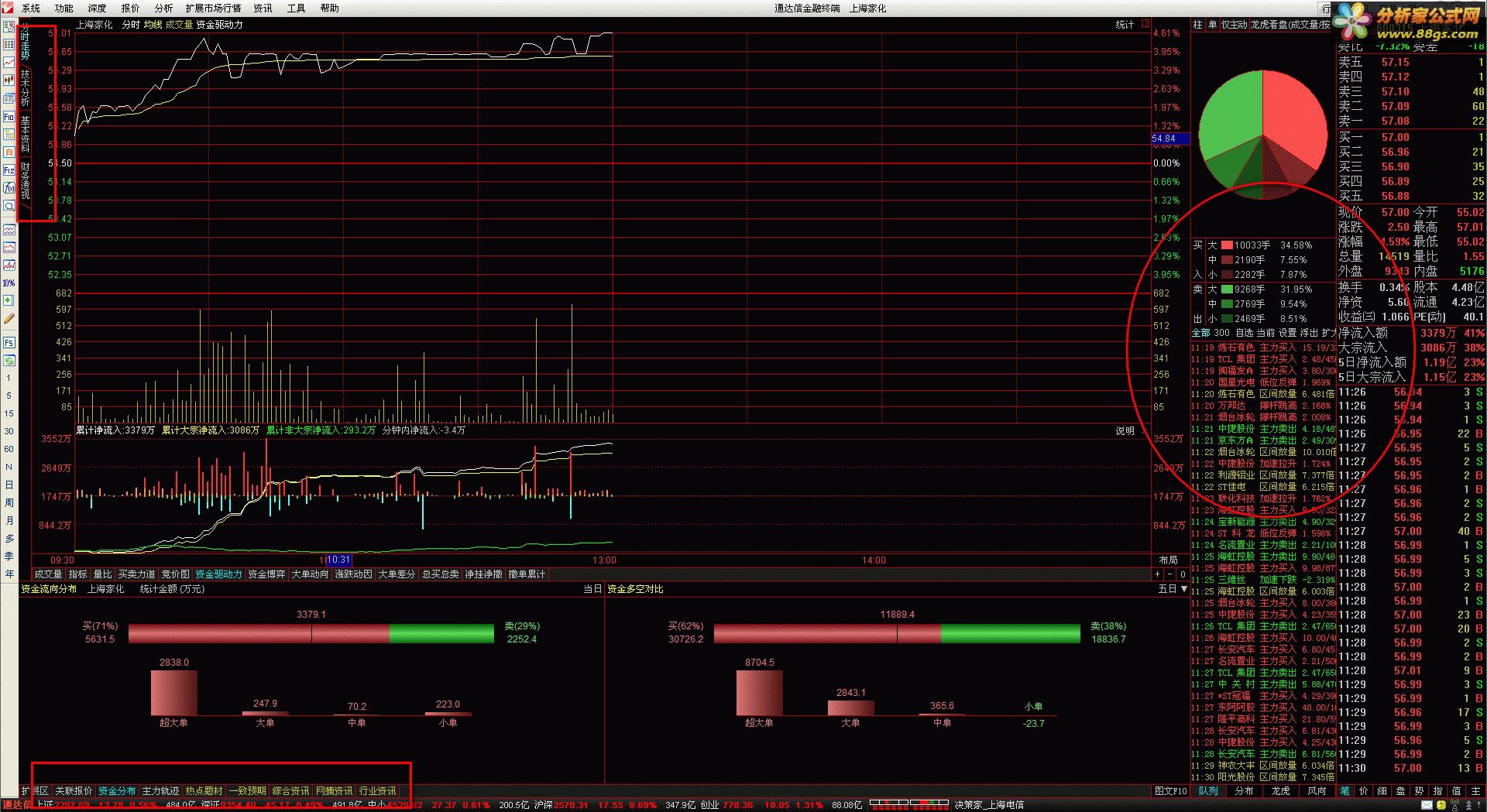Select the 买卖力道 indicator tab
Screen dimensions: 1487x812
click(136, 574)
